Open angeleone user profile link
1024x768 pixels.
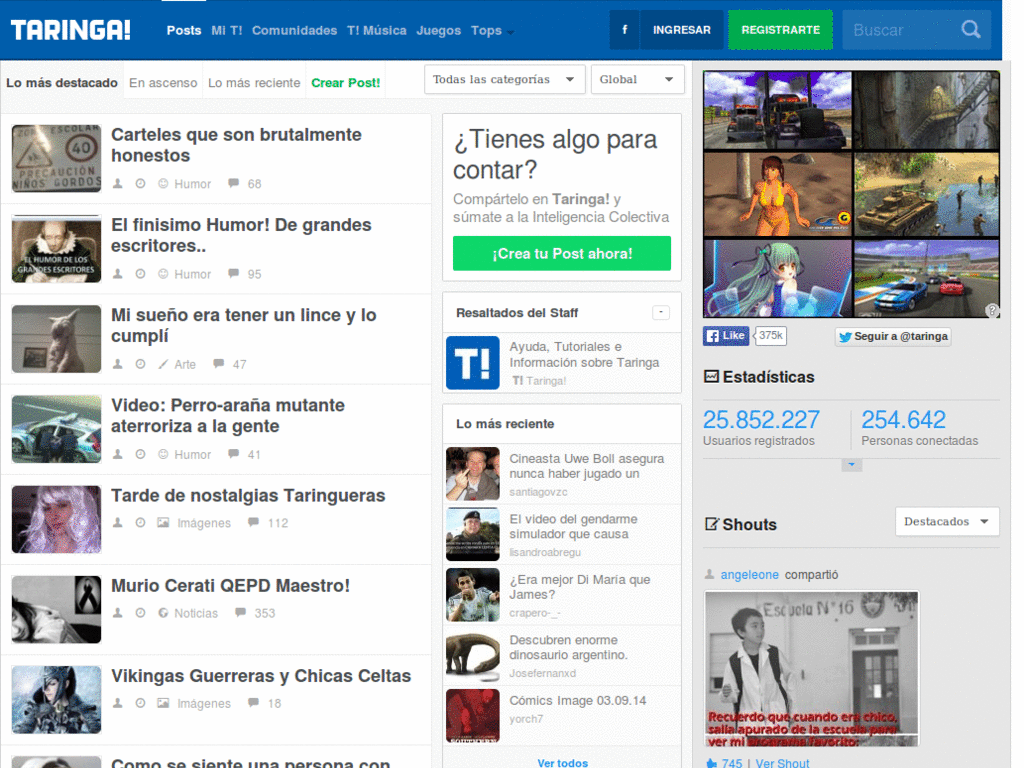coord(750,575)
